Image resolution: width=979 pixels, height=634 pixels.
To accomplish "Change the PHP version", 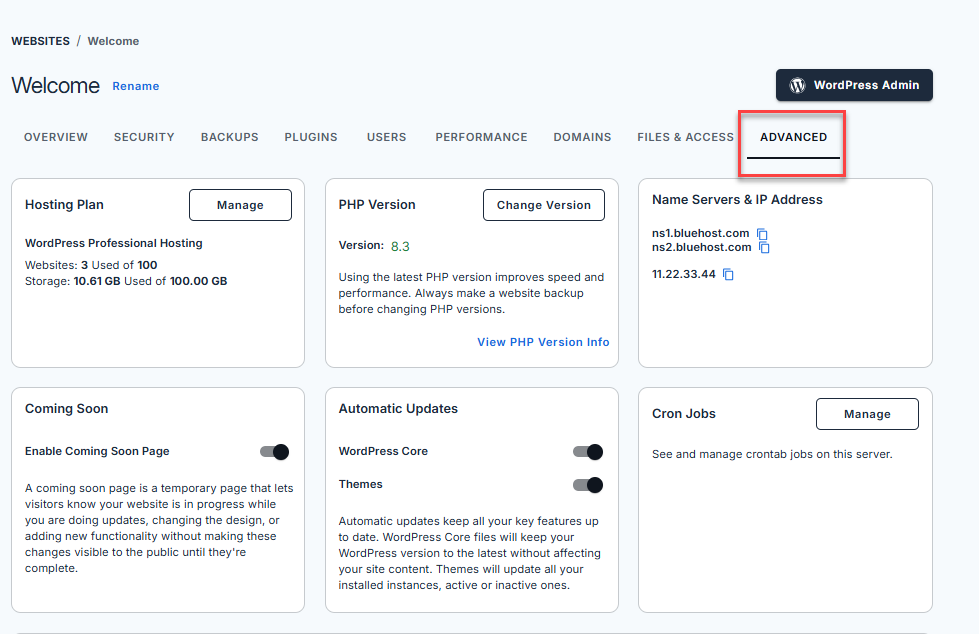I will coord(543,204).
